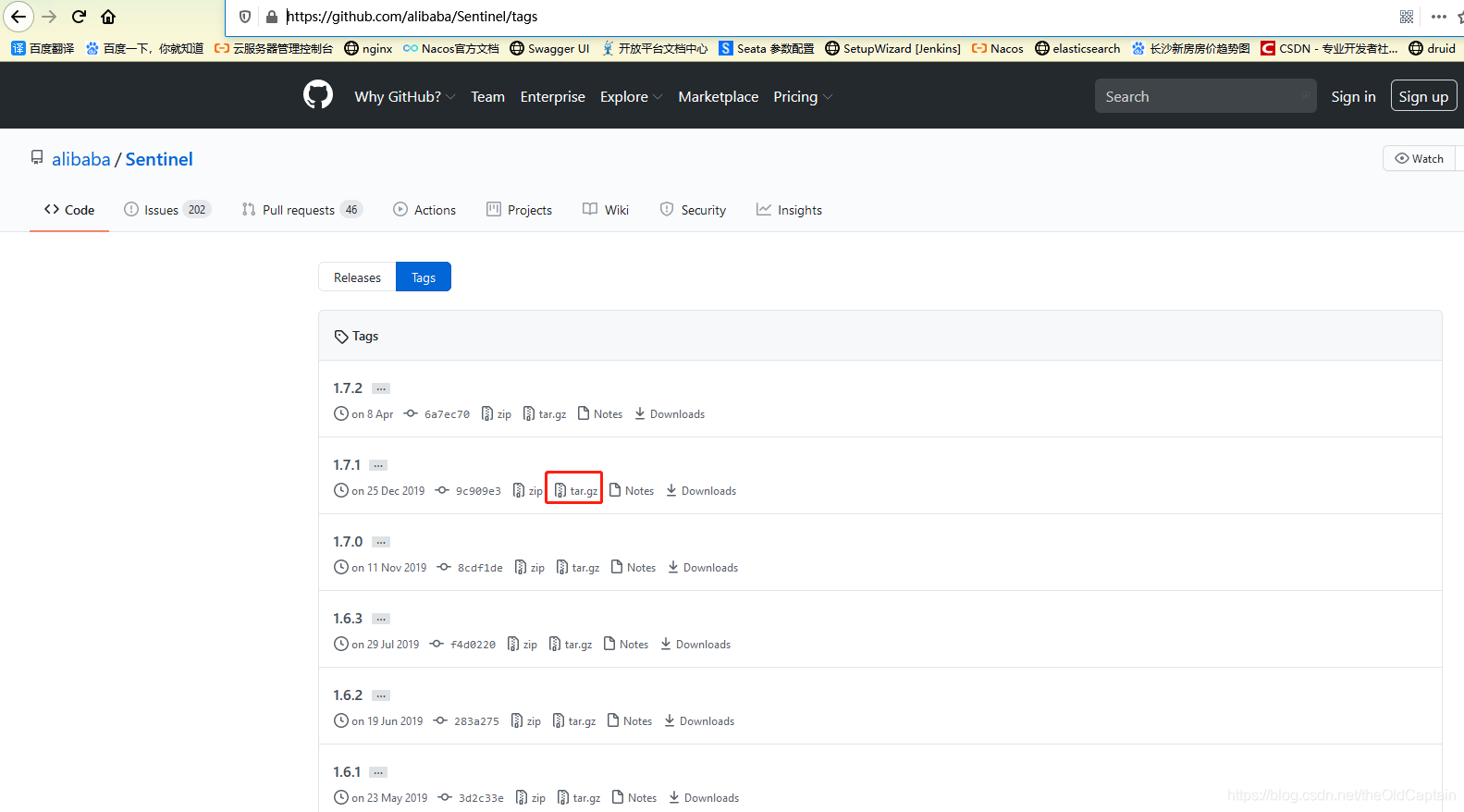Switch to the Releases view

357,277
